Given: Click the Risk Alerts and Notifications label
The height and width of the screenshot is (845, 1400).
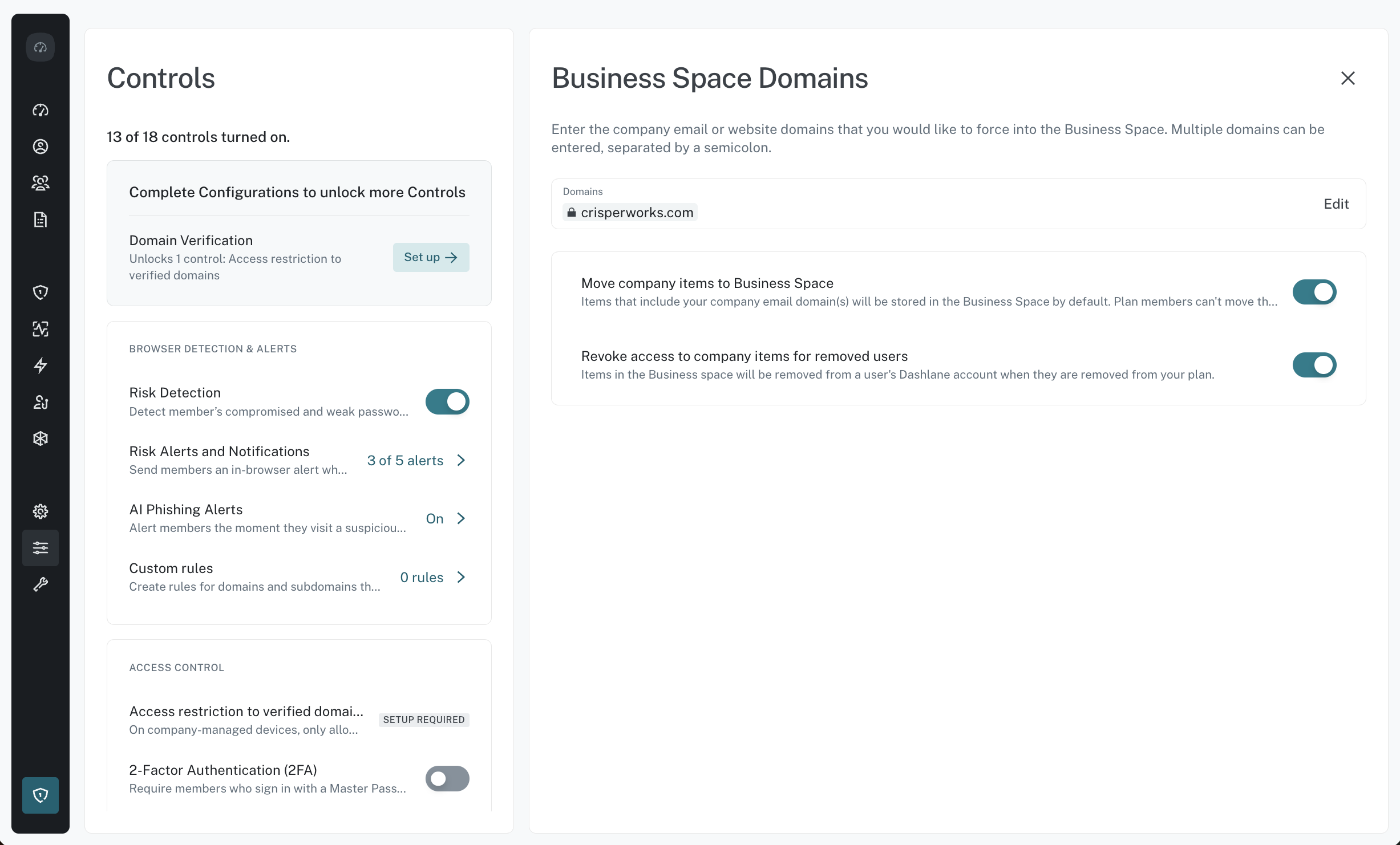Looking at the screenshot, I should 219,452.
